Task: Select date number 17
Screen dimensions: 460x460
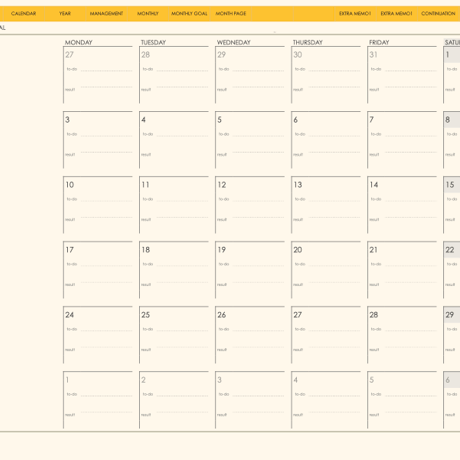Action: [x=69, y=250]
